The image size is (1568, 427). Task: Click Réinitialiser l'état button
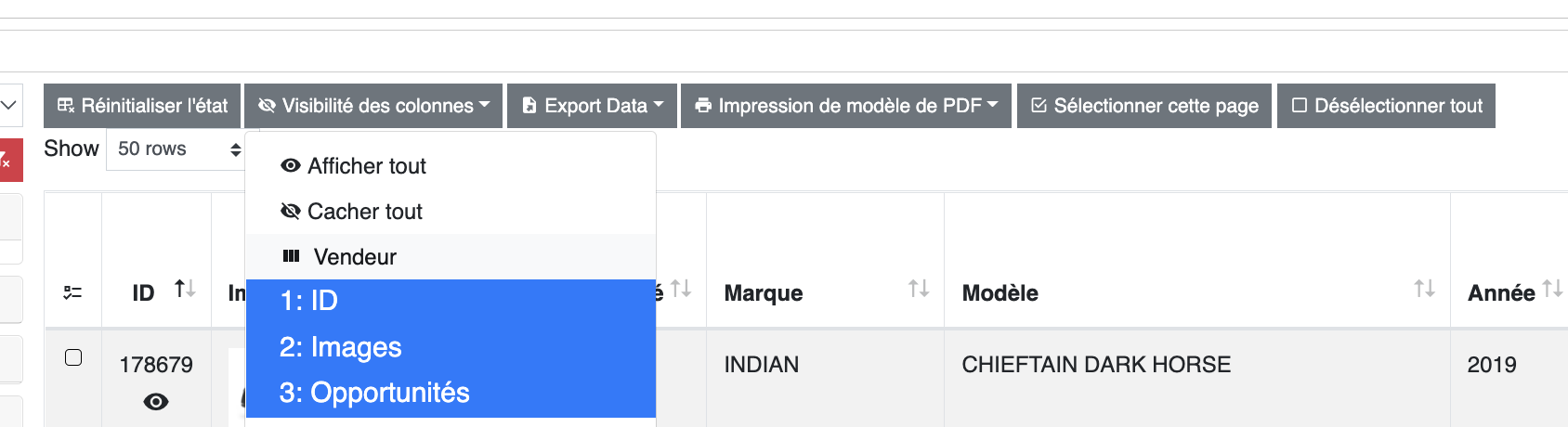click(142, 106)
